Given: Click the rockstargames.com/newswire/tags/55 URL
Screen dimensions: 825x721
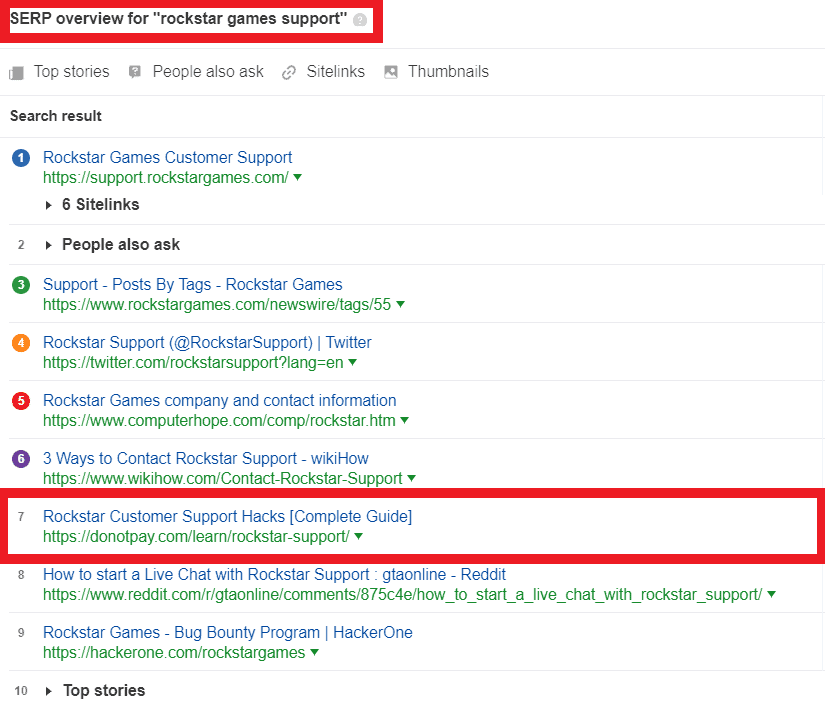Looking at the screenshot, I should tap(217, 305).
